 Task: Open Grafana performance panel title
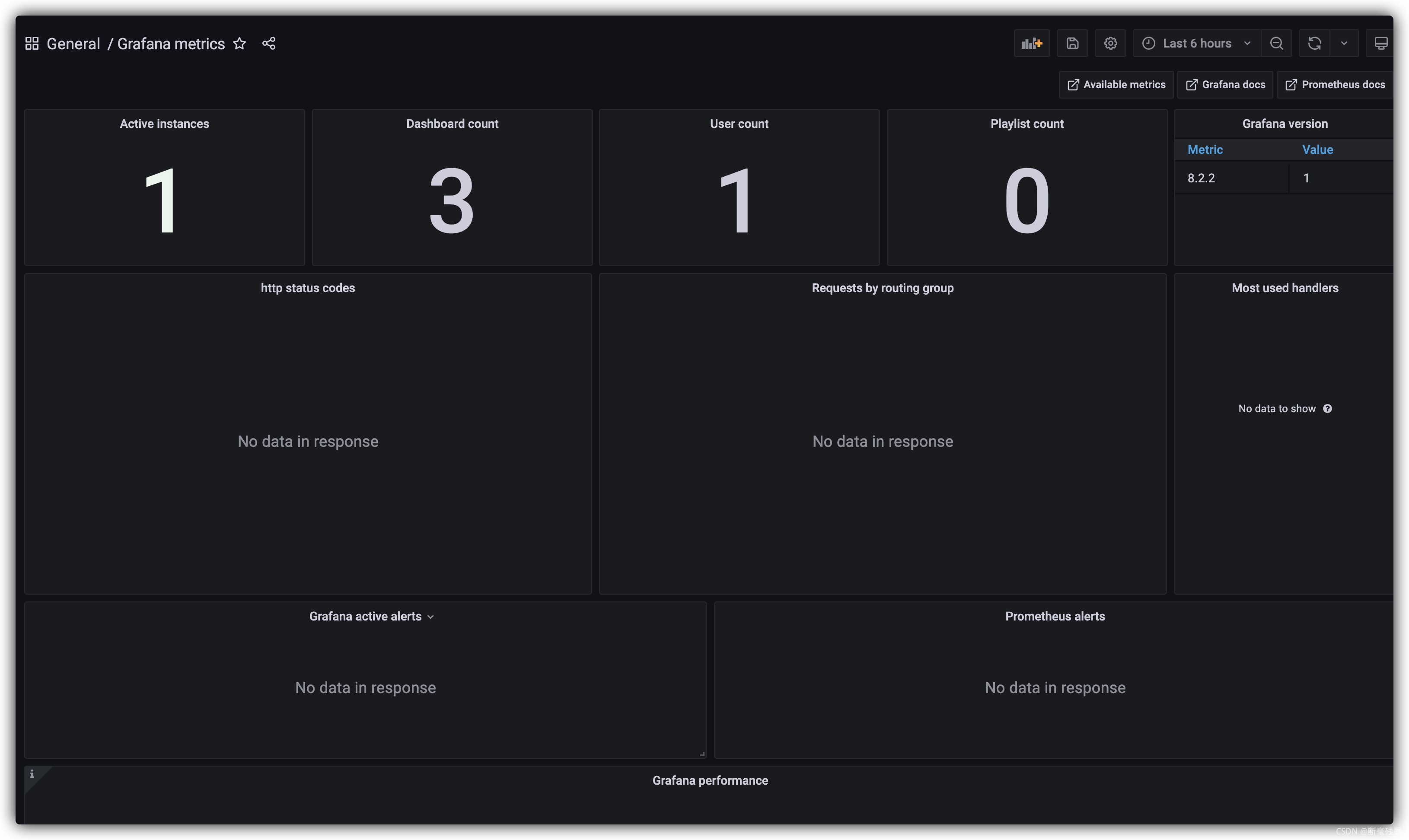[710, 780]
